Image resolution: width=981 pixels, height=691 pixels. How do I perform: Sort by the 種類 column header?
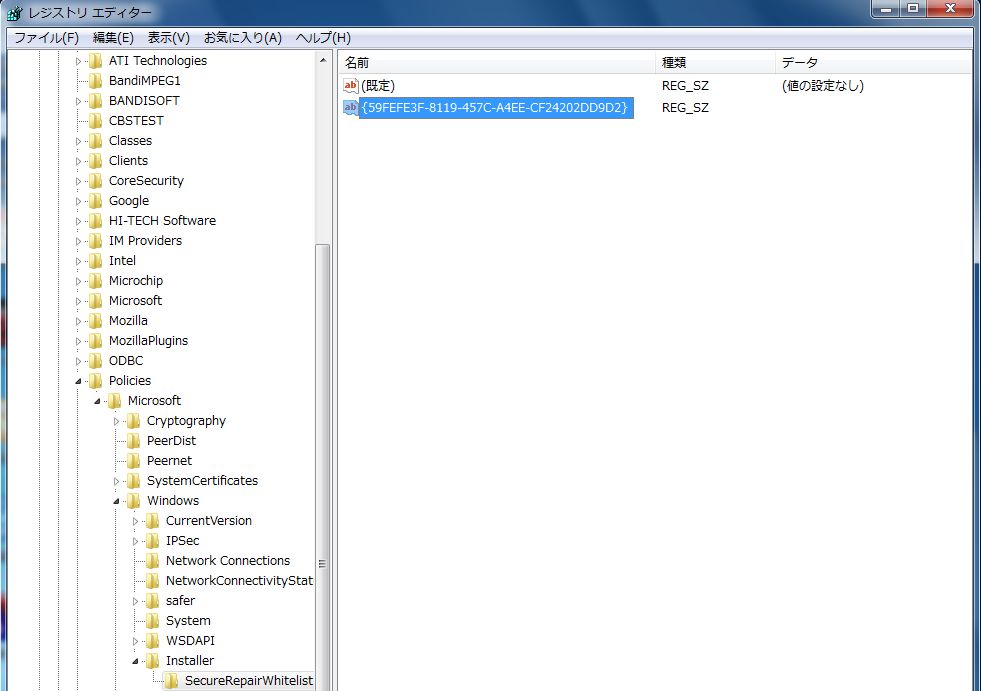[715, 63]
